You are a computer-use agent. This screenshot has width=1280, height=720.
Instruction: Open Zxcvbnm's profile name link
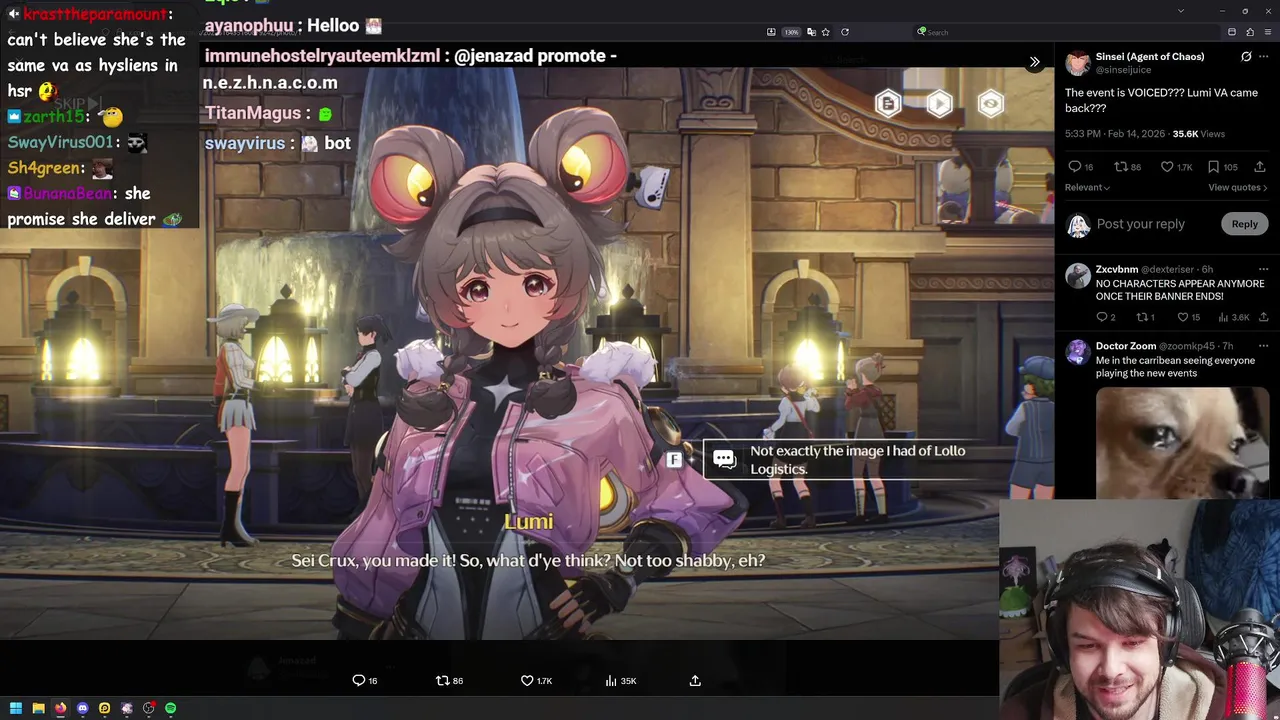(1117, 269)
